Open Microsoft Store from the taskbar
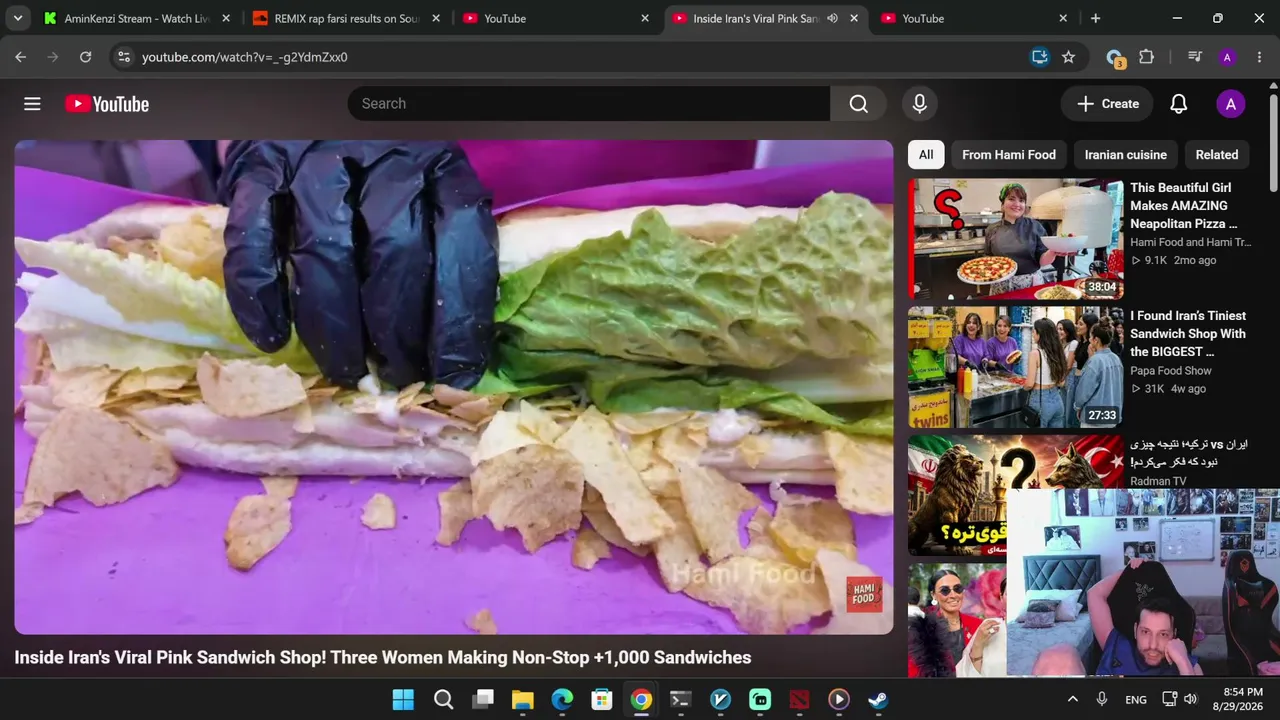 click(x=601, y=699)
